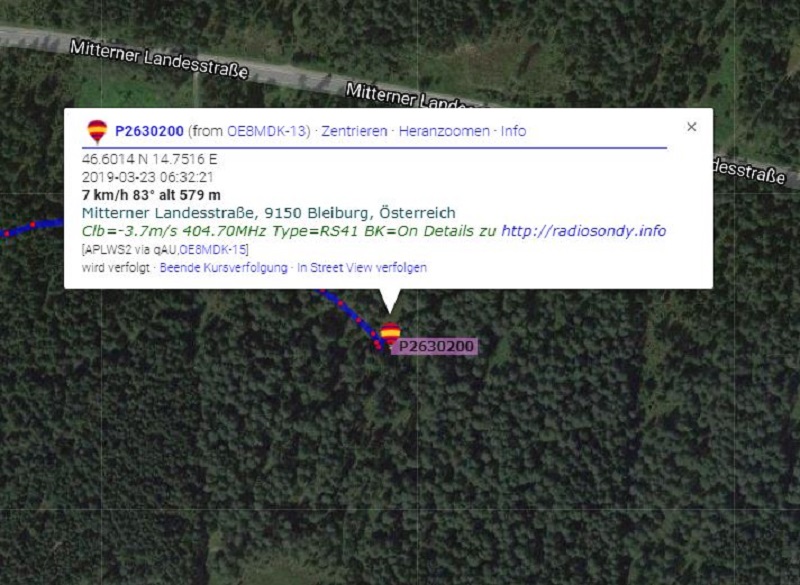Image resolution: width=800 pixels, height=585 pixels.
Task: Click the address Mitterner Landesstraße, 9150 Bleiburg
Action: coord(268,213)
